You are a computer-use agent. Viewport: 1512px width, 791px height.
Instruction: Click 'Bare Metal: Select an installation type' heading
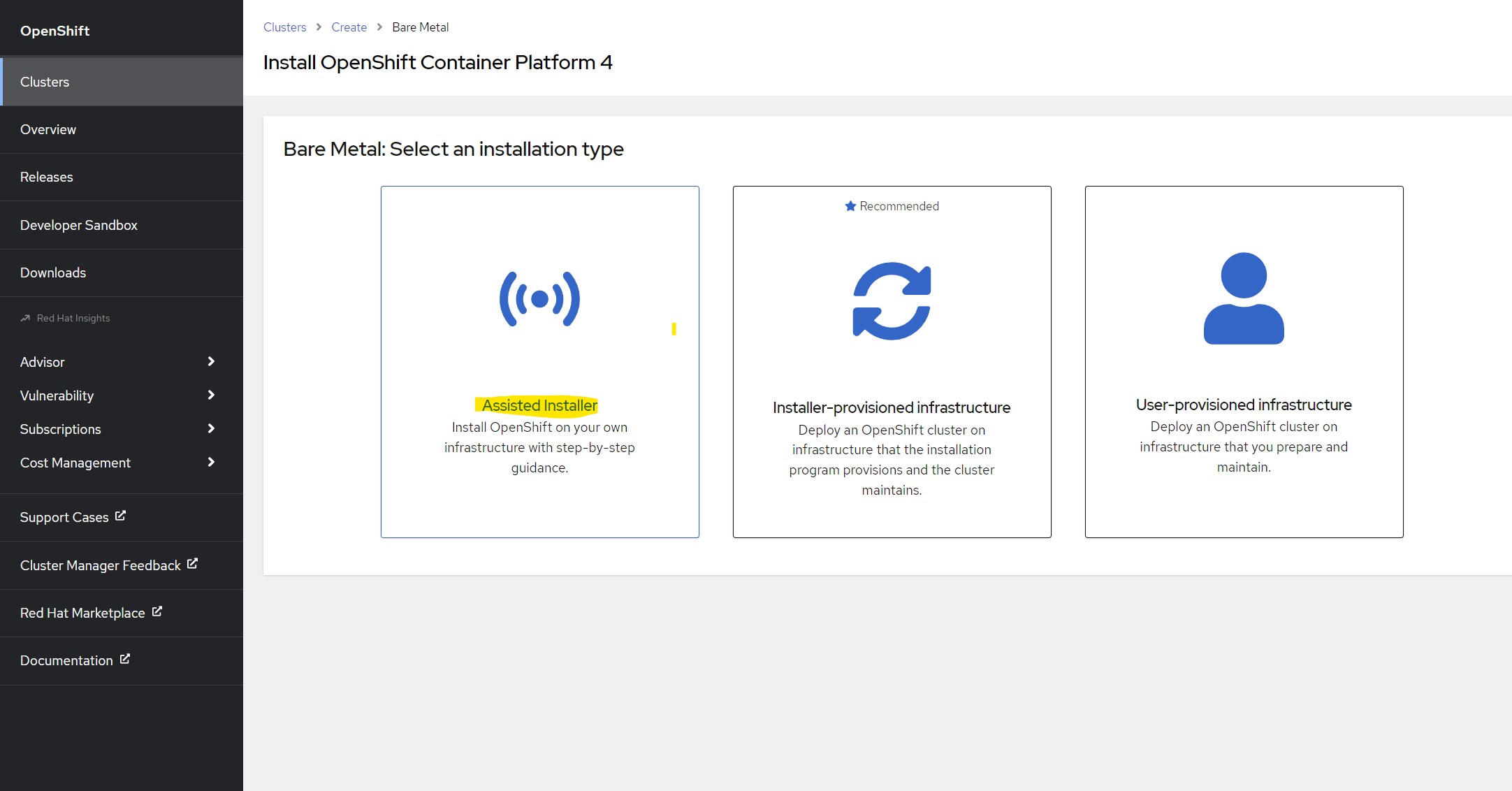point(453,149)
